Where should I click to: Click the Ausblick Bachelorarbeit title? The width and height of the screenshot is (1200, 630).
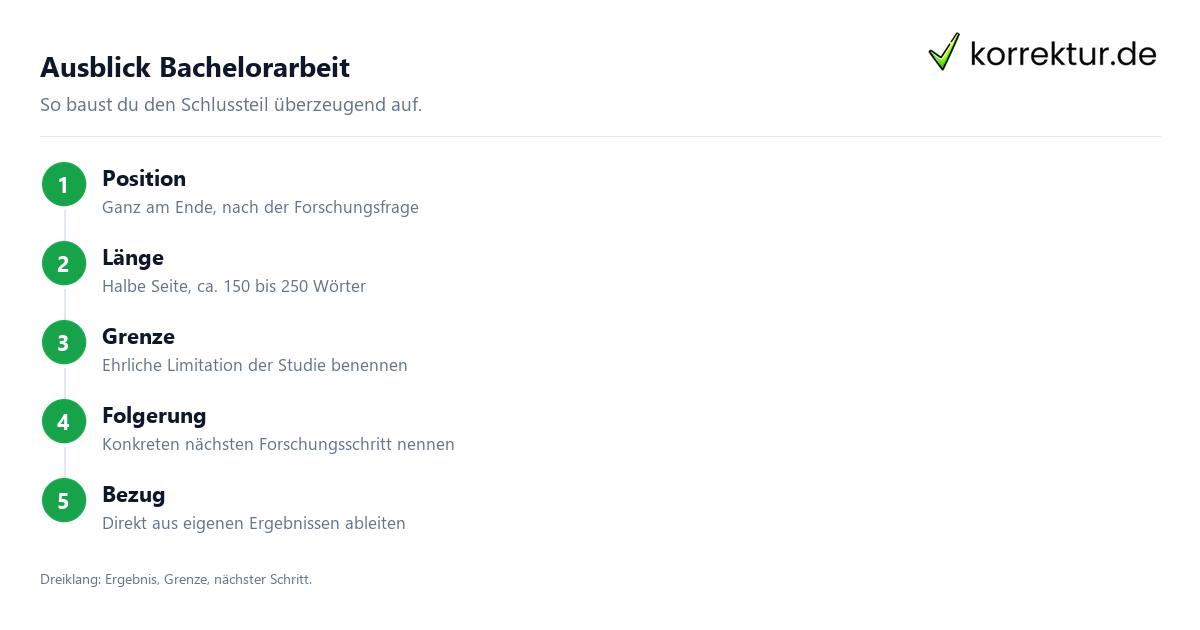pyautogui.click(x=195, y=68)
